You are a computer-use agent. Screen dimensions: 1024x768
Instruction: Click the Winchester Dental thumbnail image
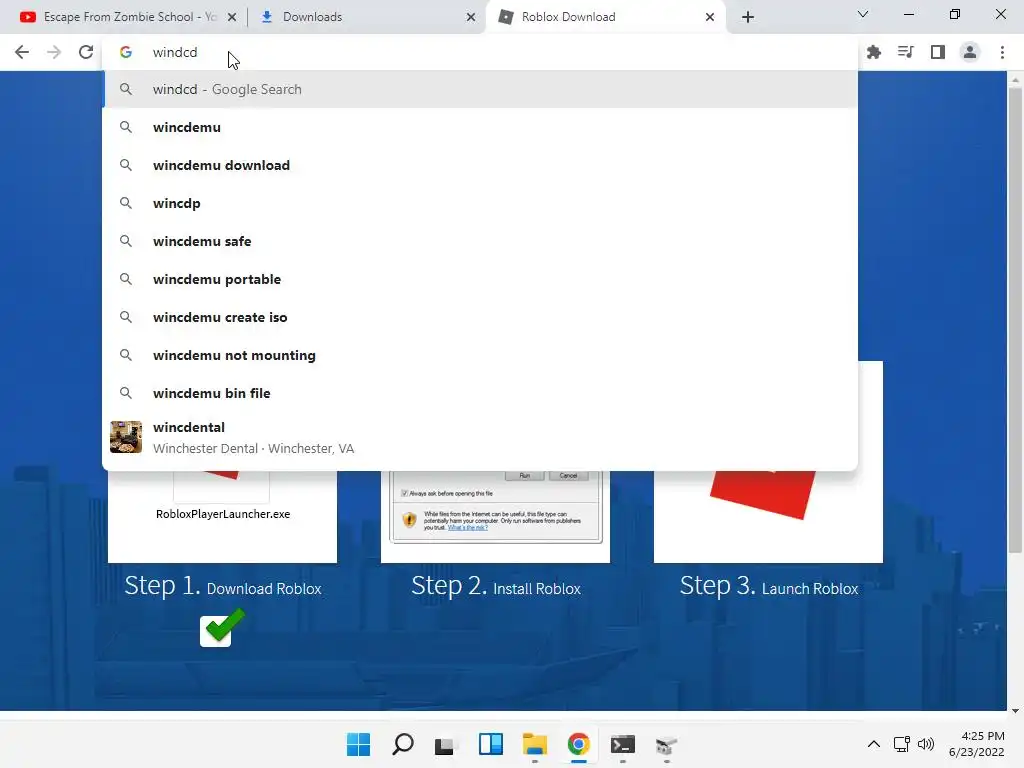point(126,437)
